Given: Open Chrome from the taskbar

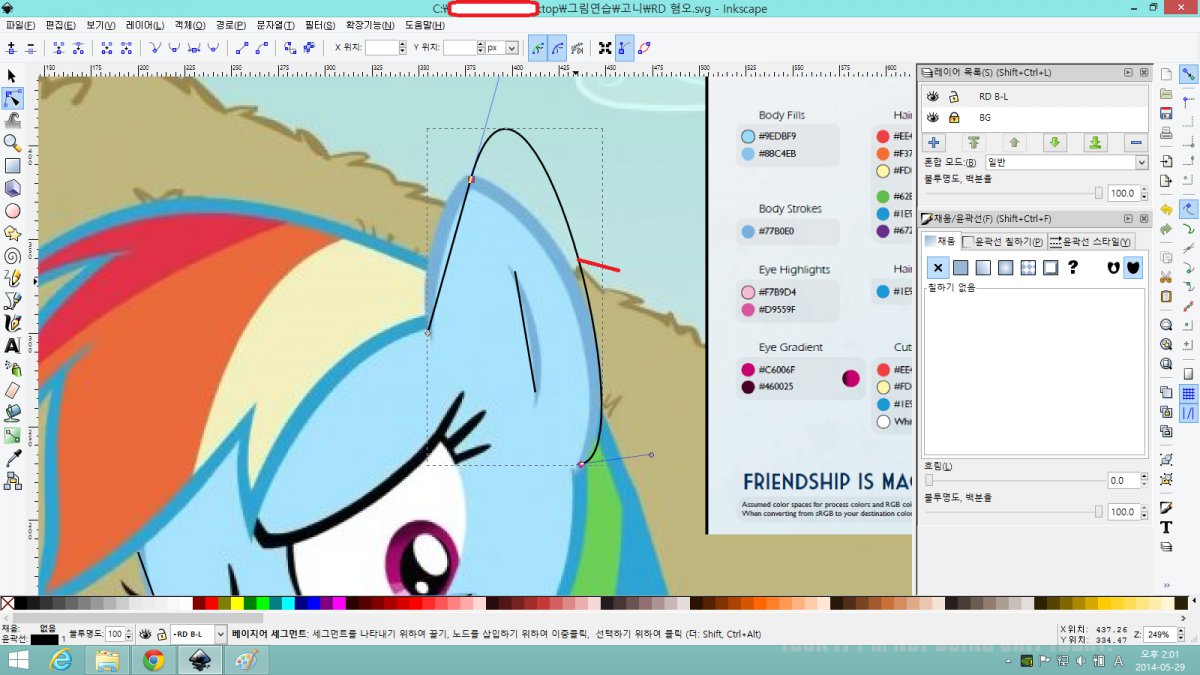Looking at the screenshot, I should [x=153, y=660].
